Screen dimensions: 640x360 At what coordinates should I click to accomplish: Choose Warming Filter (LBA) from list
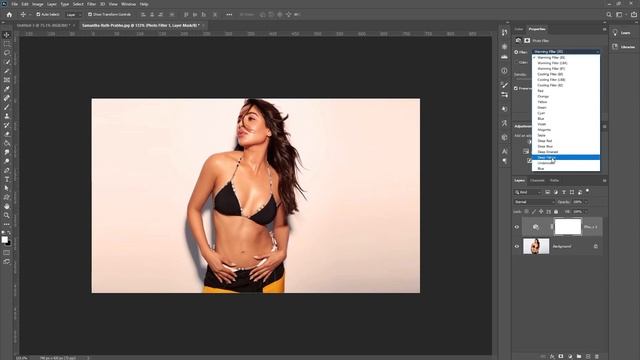point(566,63)
